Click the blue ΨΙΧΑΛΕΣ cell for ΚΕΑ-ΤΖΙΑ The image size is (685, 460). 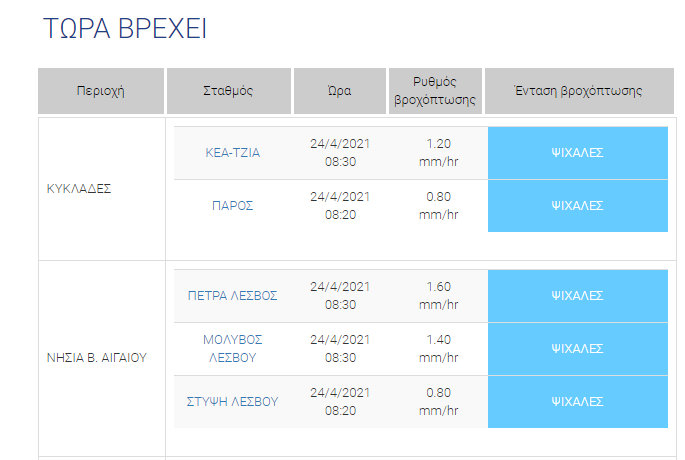[577, 153]
